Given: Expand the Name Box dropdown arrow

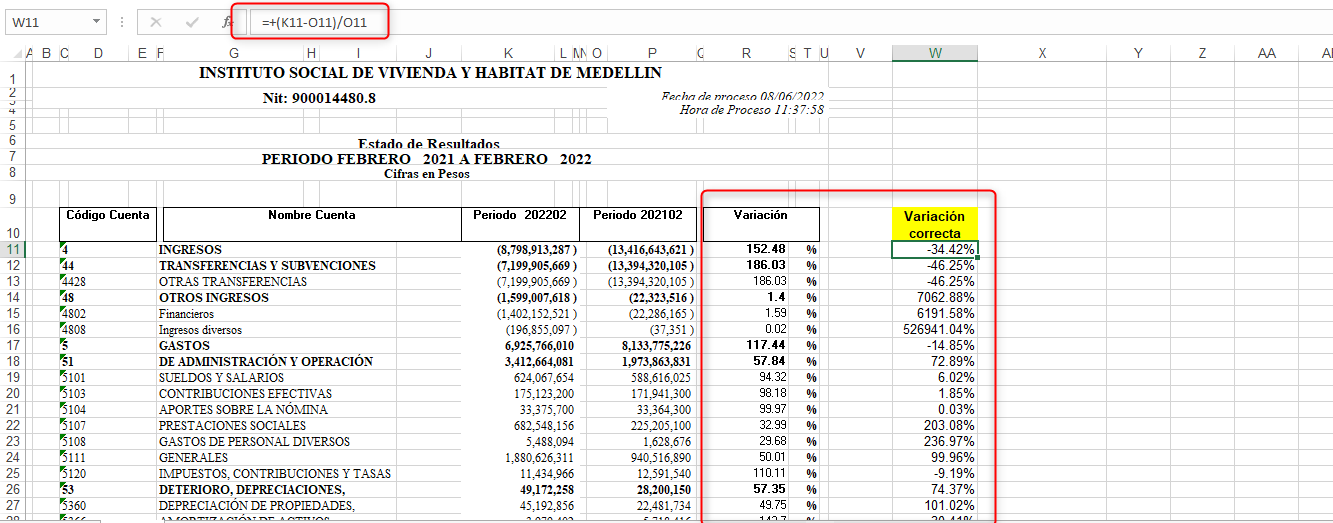Looking at the screenshot, I should [x=96, y=22].
